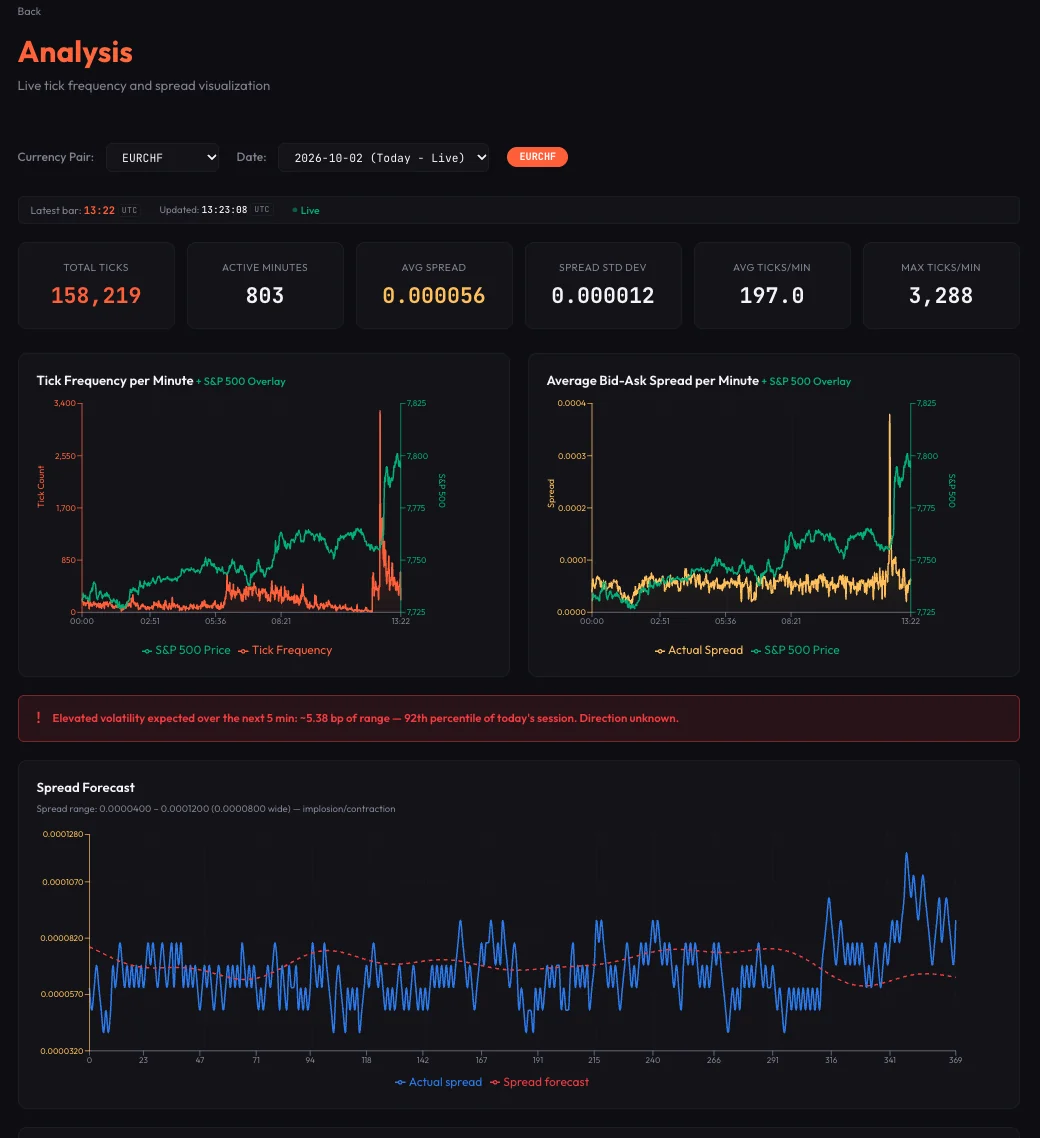Select the Avg Spread value 0.000056
This screenshot has width=1040, height=1138.
pos(434,295)
